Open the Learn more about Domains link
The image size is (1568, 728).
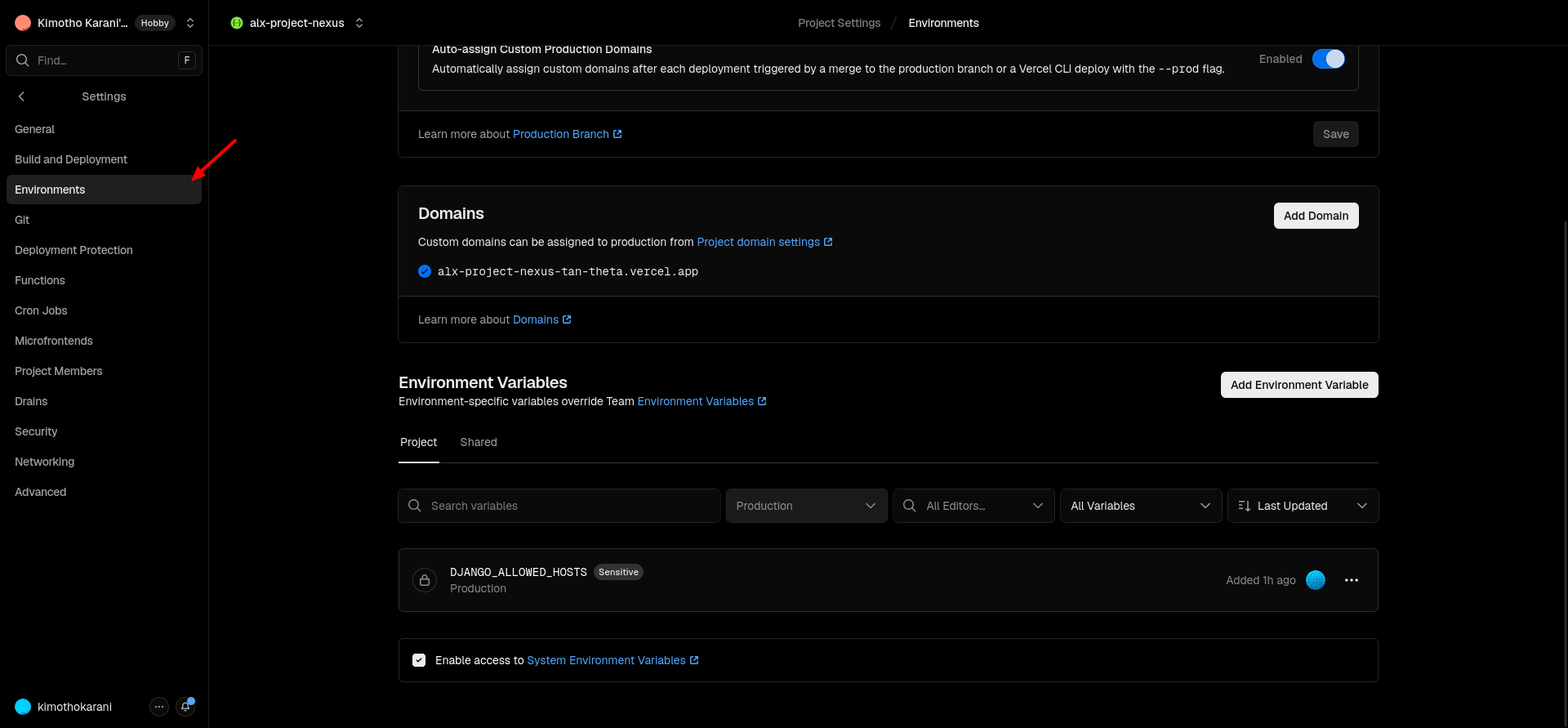[541, 319]
